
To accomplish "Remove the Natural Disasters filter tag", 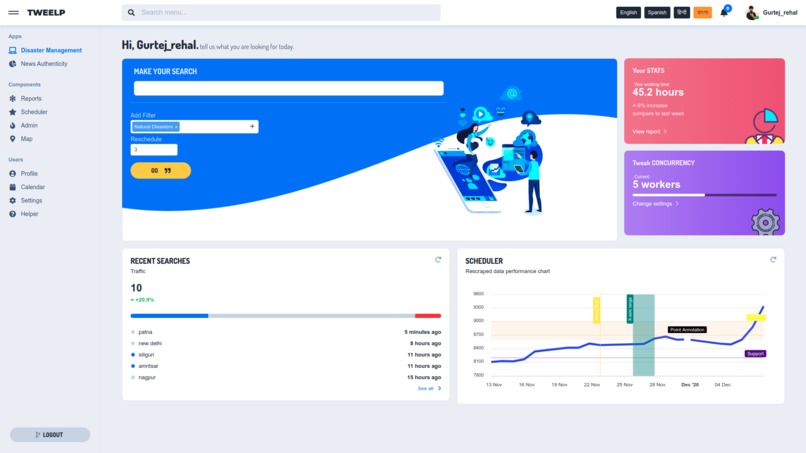I will coord(176,127).
